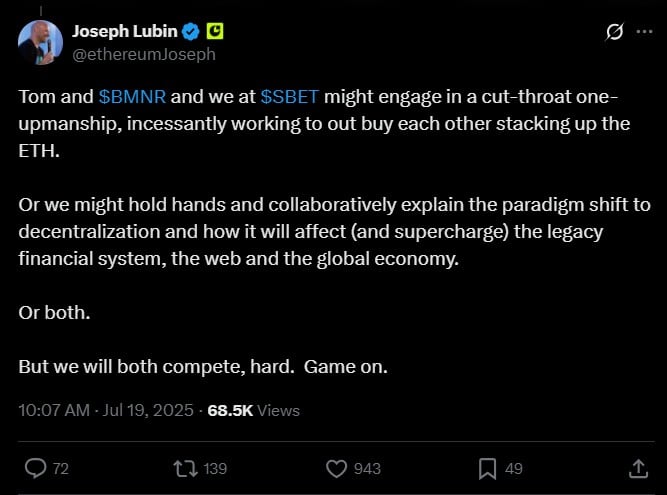The height and width of the screenshot is (495, 667).
Task: Like the tweet with the heart icon
Action: 337,468
